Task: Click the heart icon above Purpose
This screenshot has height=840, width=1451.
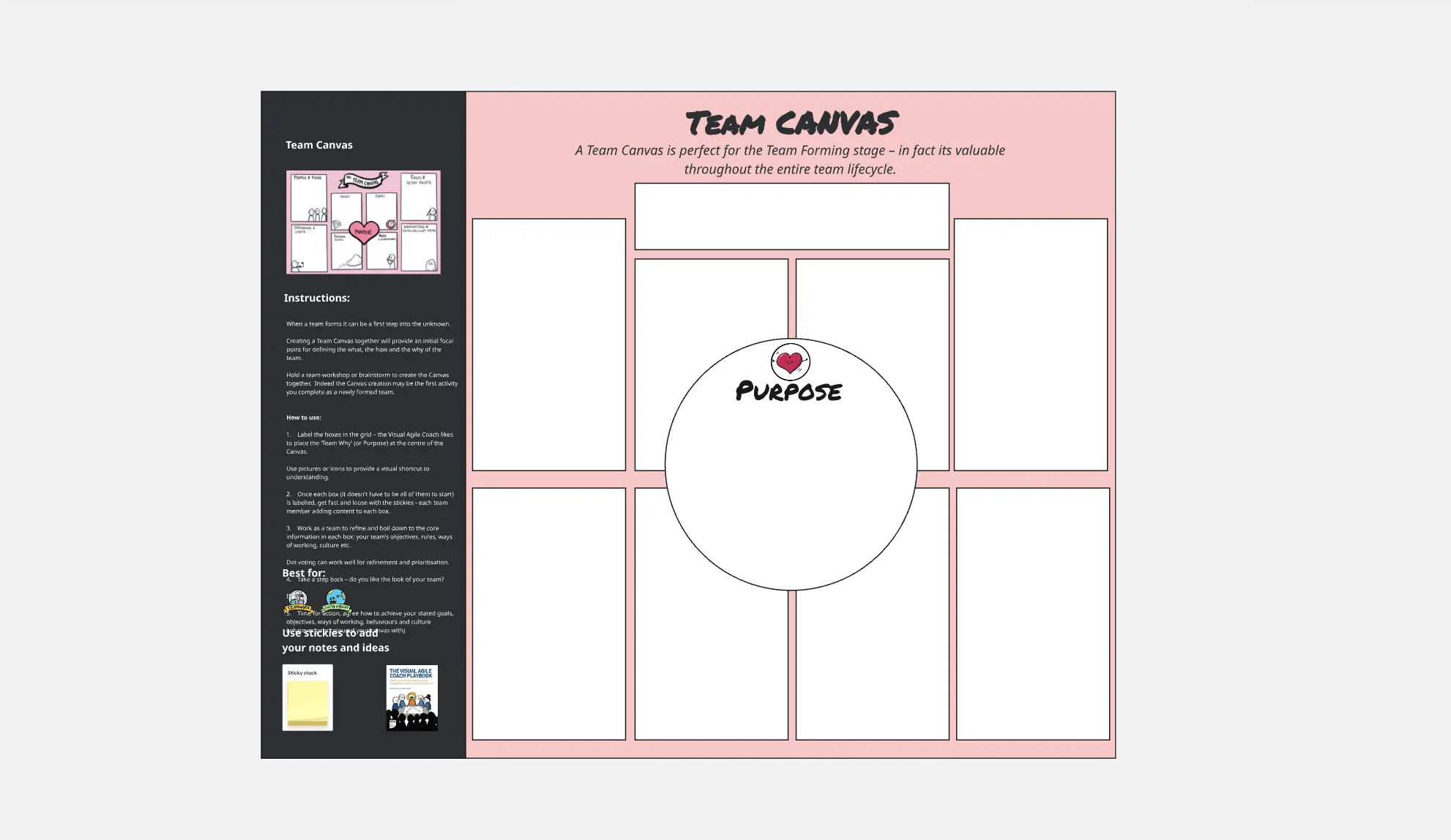Action: point(790,361)
